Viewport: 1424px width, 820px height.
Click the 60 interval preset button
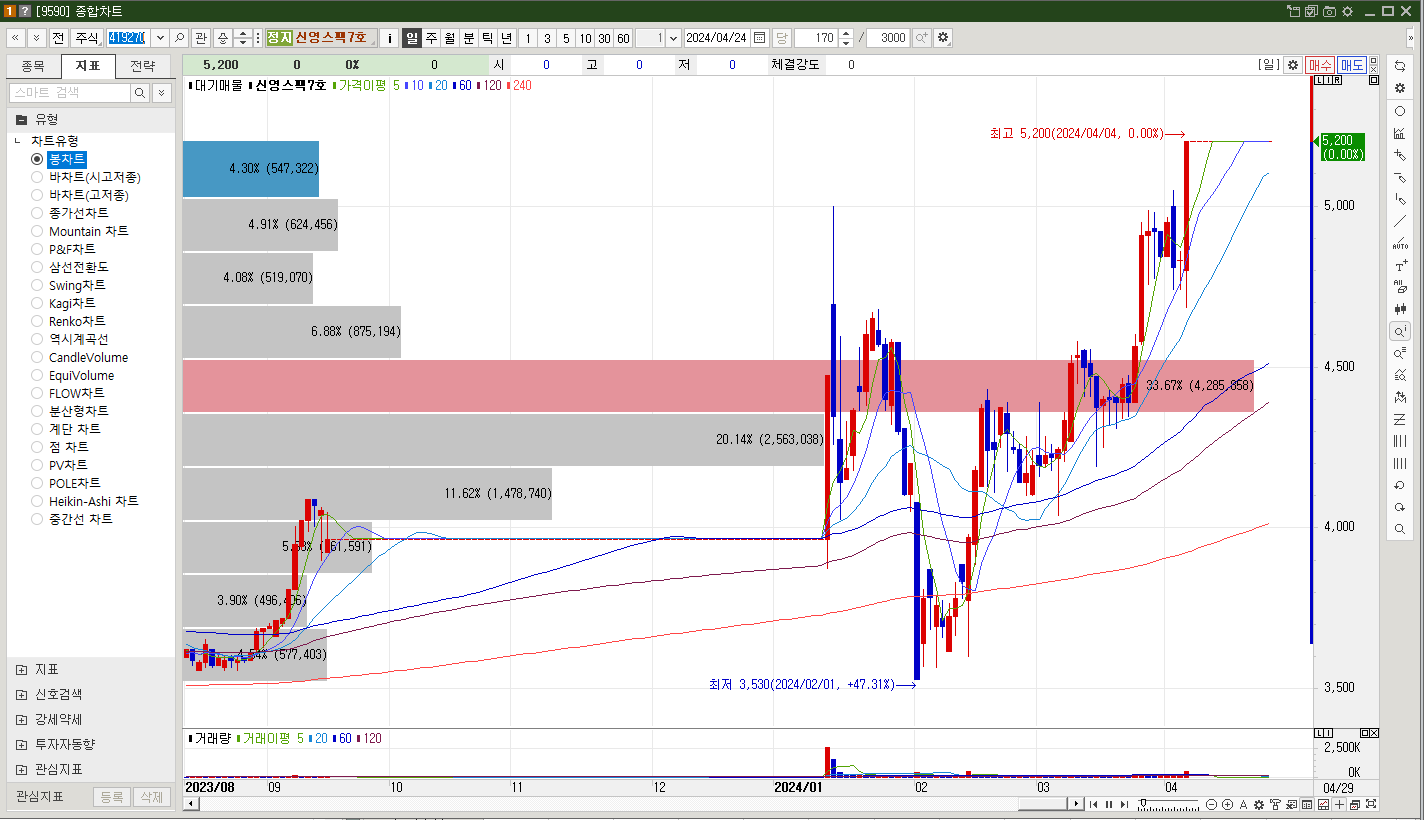tap(623, 38)
